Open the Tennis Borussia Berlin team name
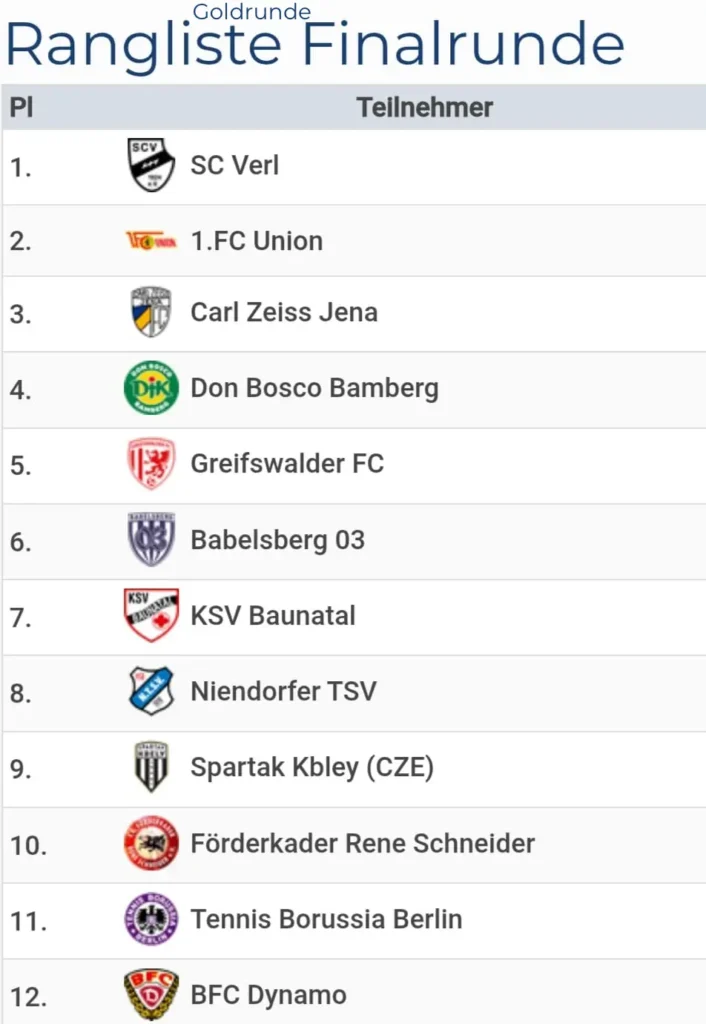The height and width of the screenshot is (1024, 706). [327, 919]
